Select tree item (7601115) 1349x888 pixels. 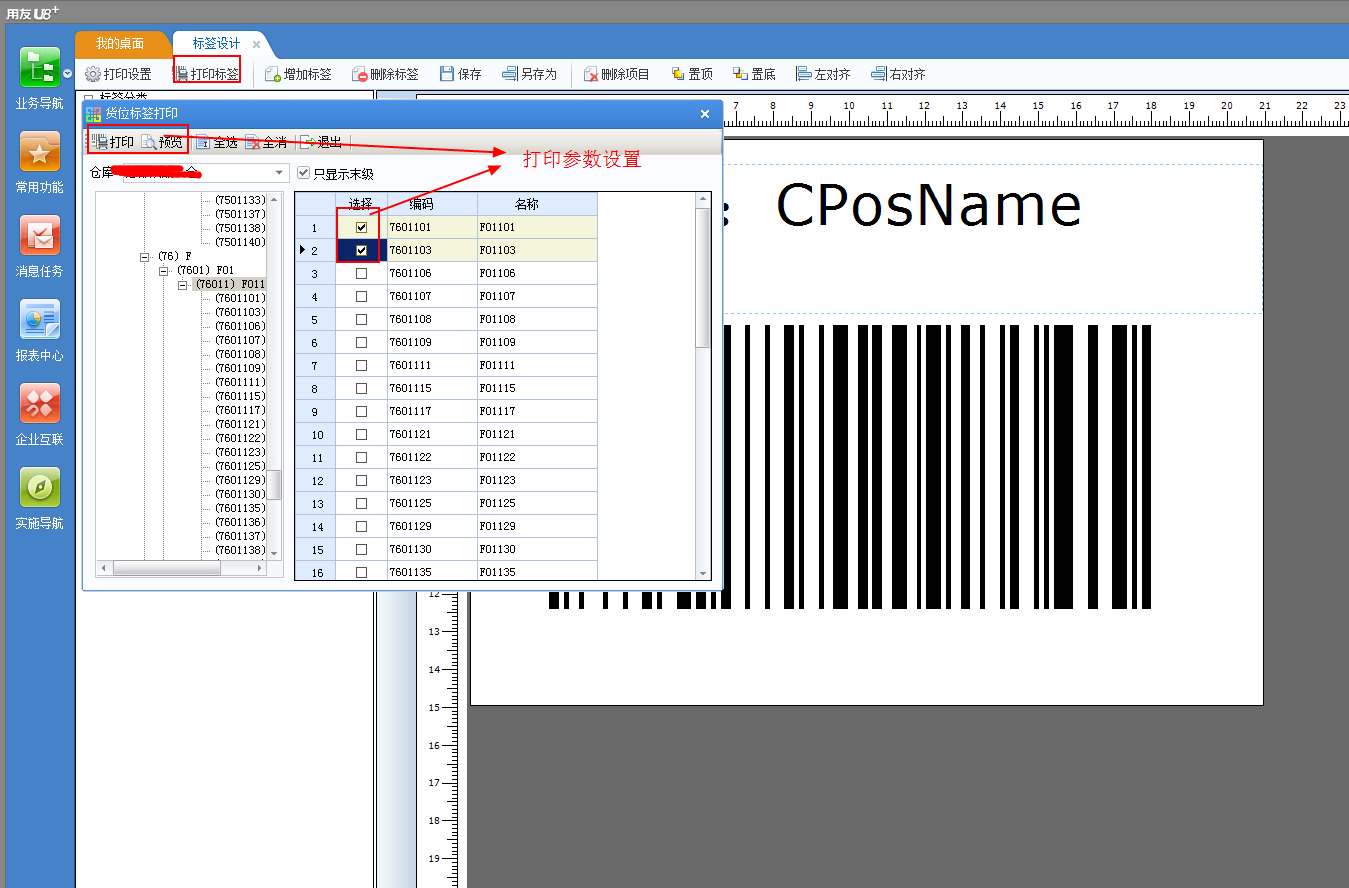(x=240, y=396)
